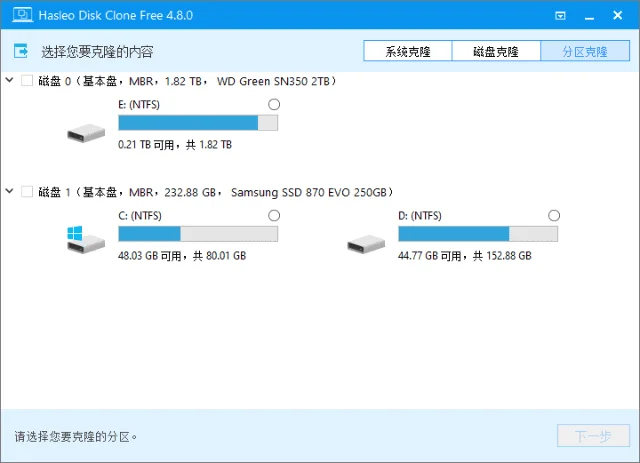Open the 分区克隆 tab
The image size is (640, 463).
tap(583, 52)
